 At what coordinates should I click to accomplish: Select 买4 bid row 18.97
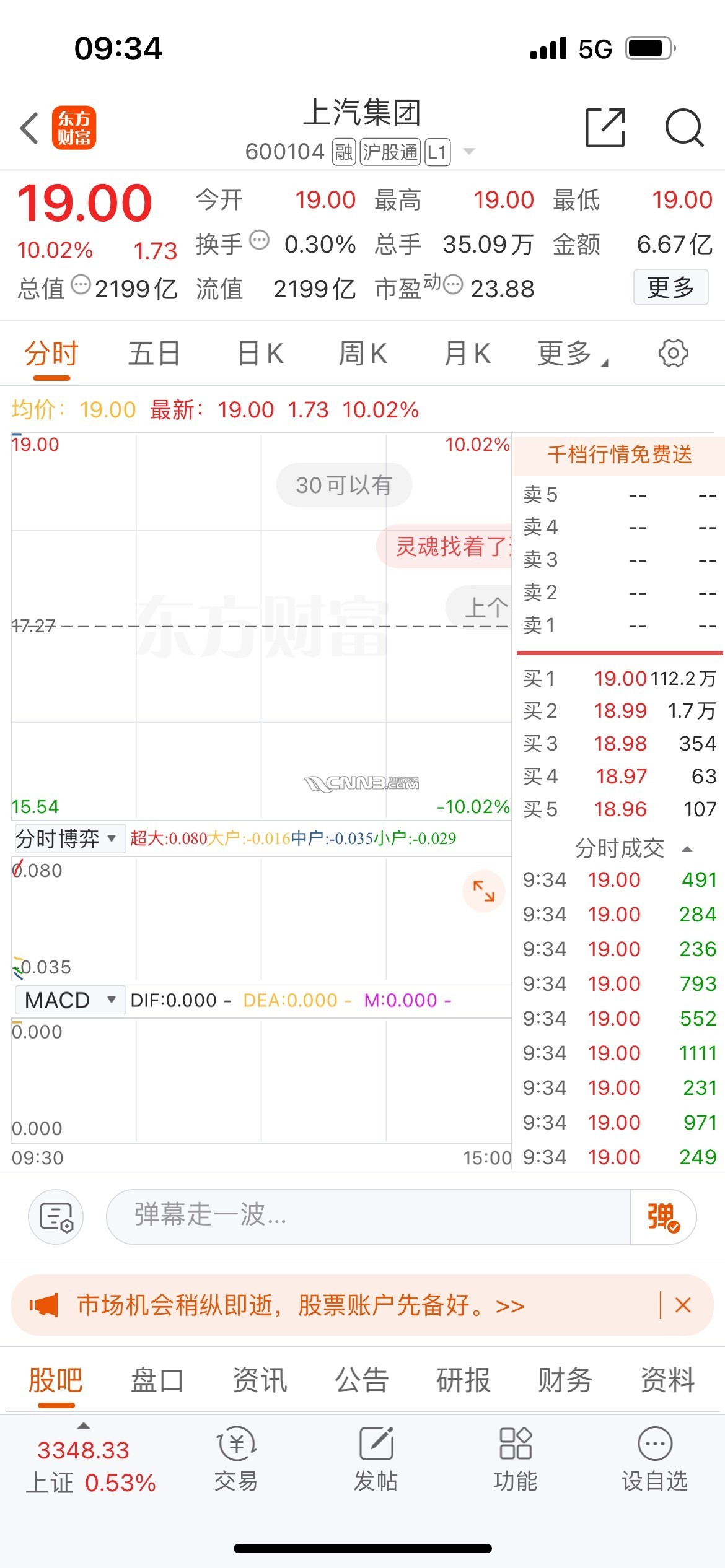point(619,776)
